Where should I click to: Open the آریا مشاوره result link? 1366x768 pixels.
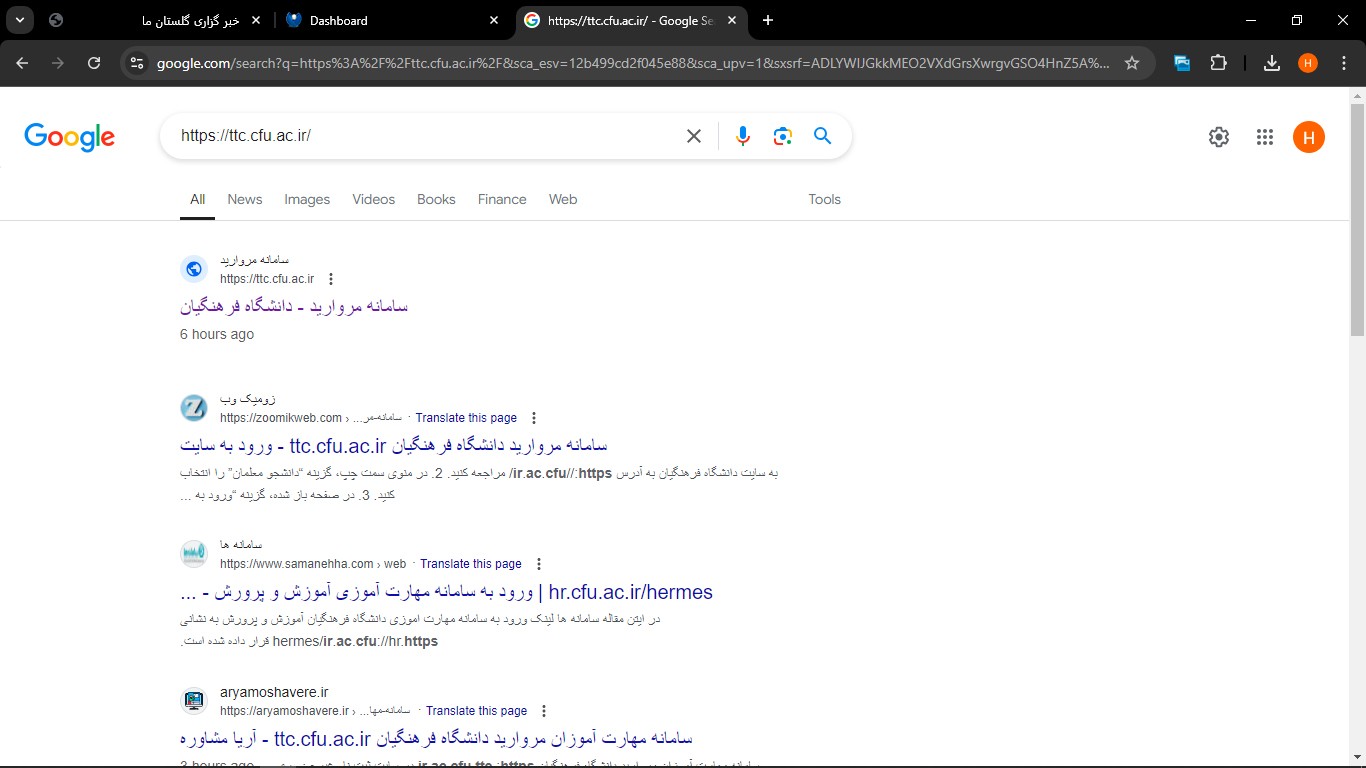(436, 739)
